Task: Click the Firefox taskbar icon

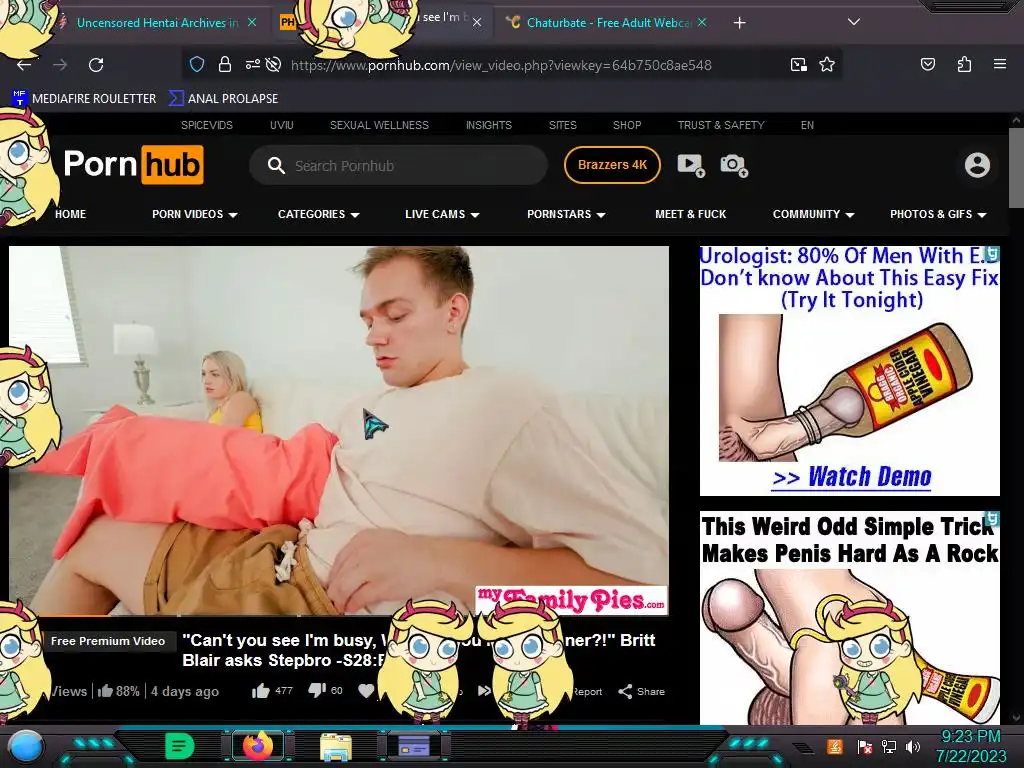Action: coord(258,746)
